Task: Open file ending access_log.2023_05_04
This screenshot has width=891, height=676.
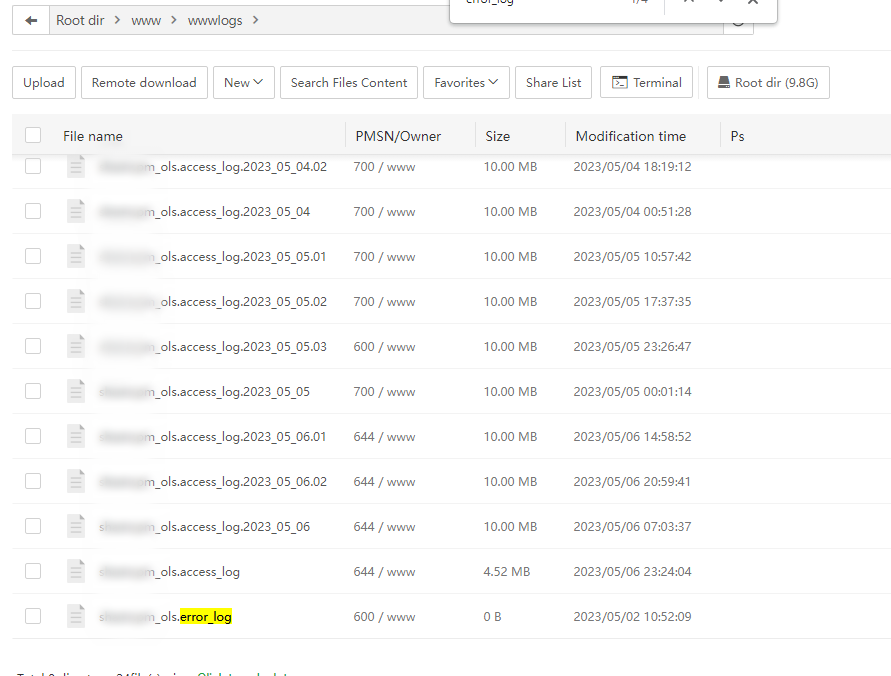Action: pyautogui.click(x=205, y=212)
